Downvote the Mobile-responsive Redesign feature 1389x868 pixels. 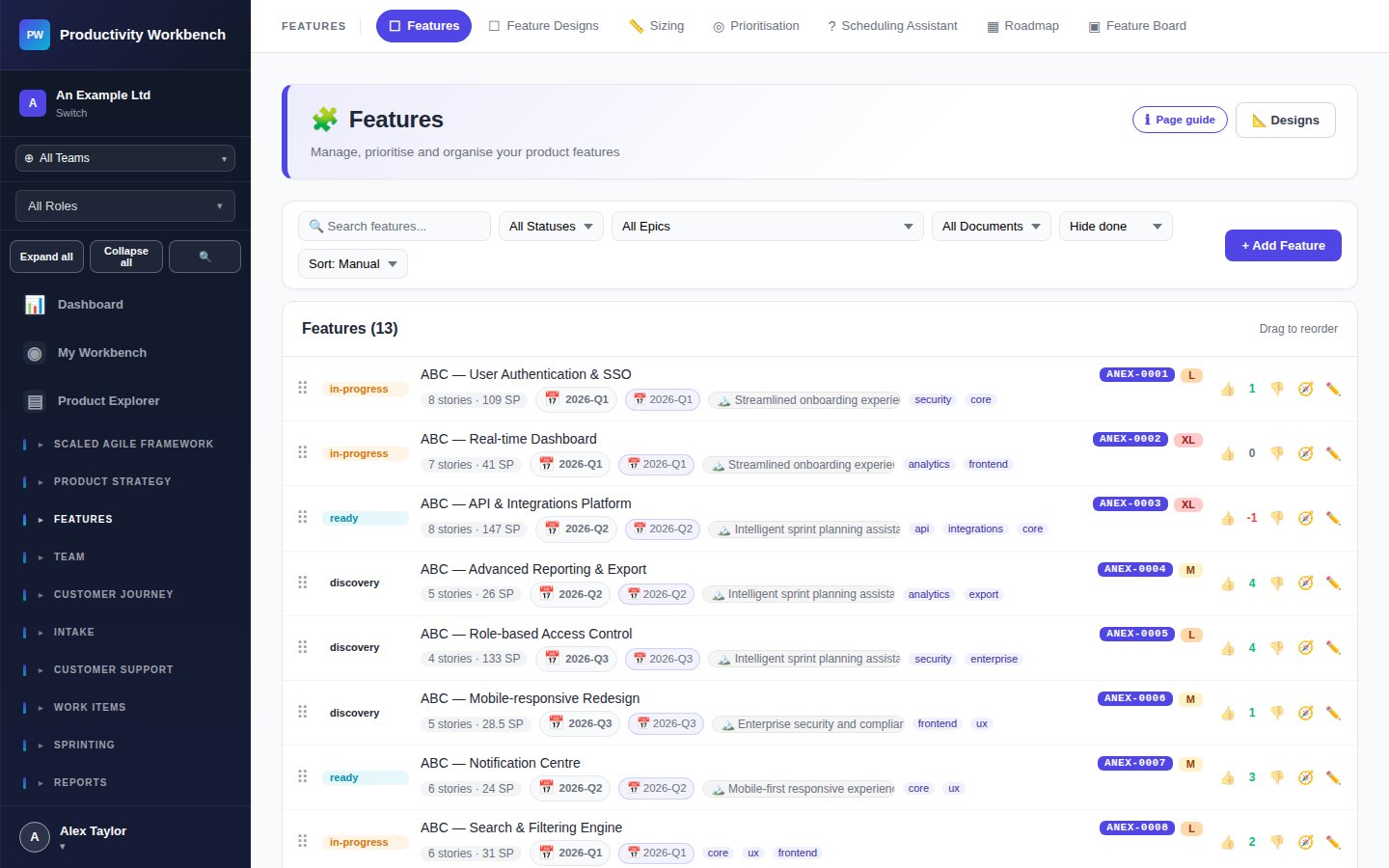(x=1277, y=713)
